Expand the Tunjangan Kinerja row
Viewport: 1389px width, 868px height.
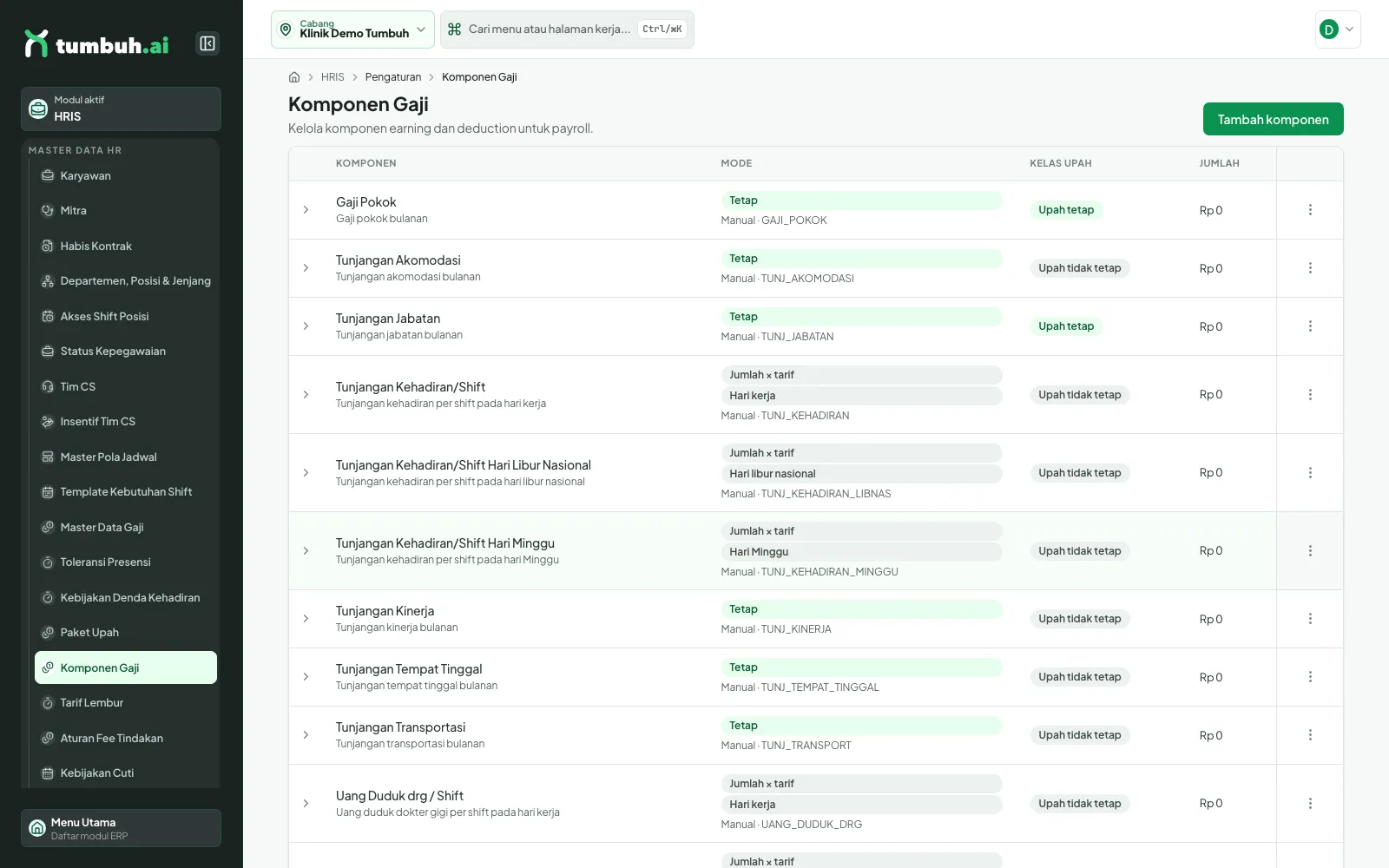[x=306, y=619]
